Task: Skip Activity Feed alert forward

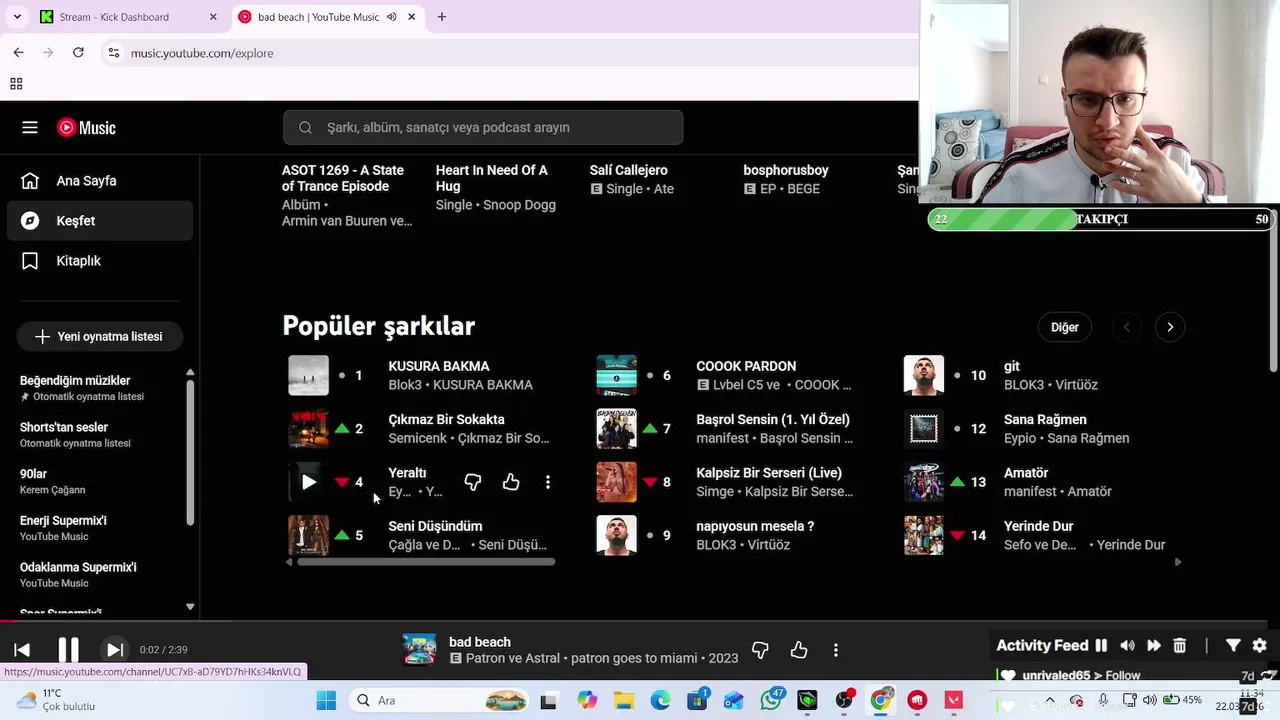Action: click(1153, 646)
